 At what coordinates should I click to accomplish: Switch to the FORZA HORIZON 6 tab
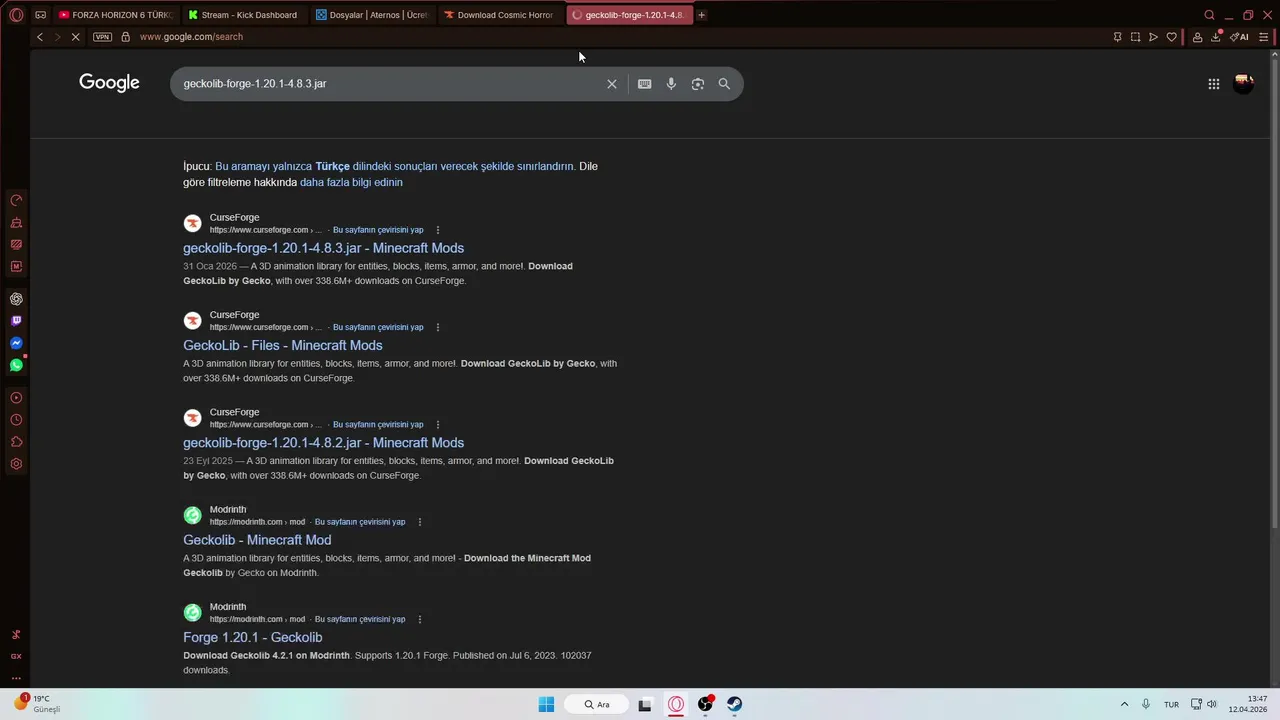tap(115, 15)
